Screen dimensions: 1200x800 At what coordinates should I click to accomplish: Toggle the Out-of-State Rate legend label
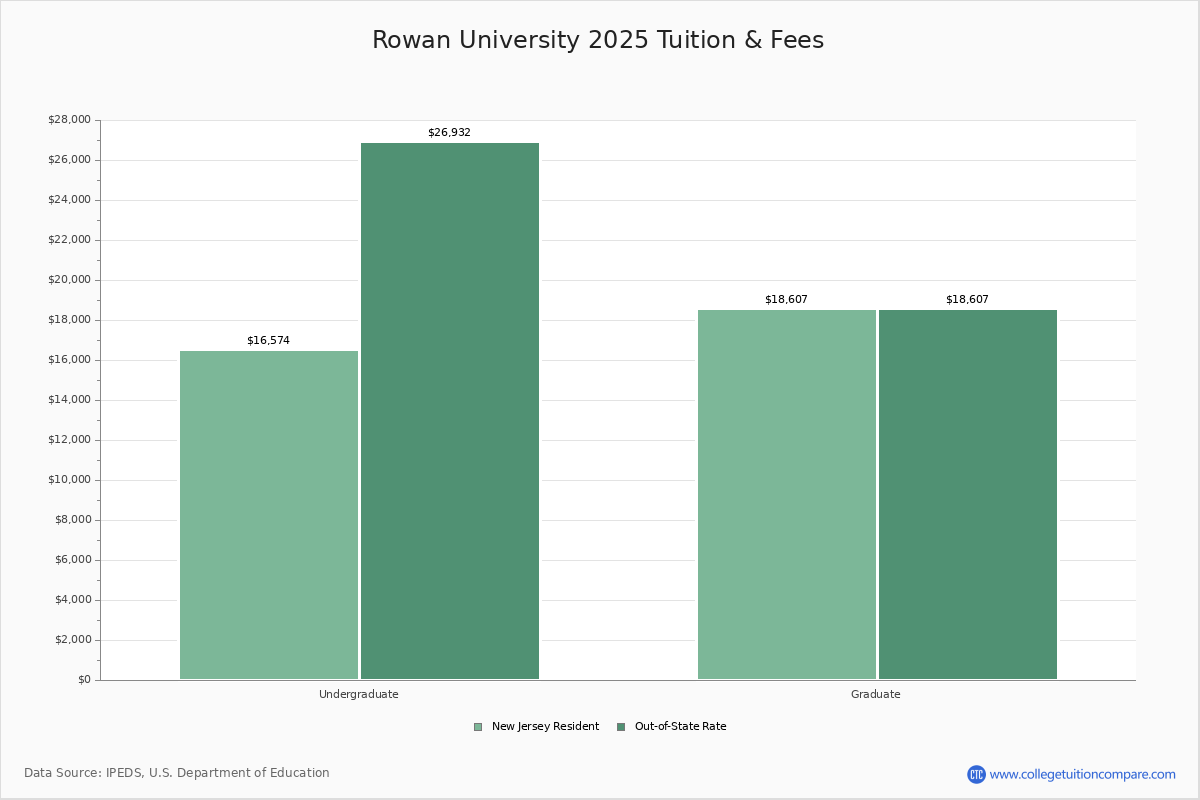[x=680, y=727]
